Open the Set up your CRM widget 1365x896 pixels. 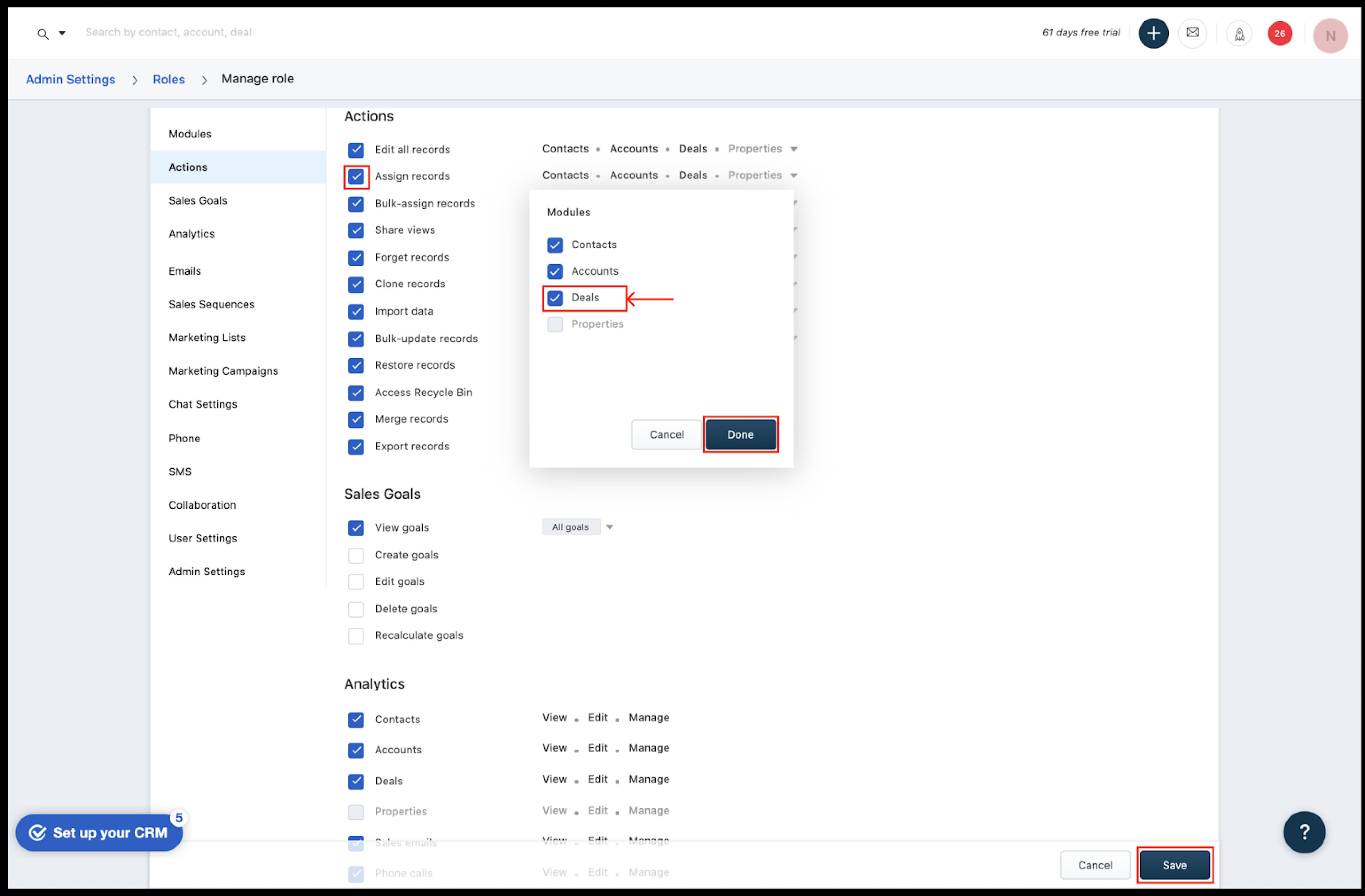coord(99,832)
